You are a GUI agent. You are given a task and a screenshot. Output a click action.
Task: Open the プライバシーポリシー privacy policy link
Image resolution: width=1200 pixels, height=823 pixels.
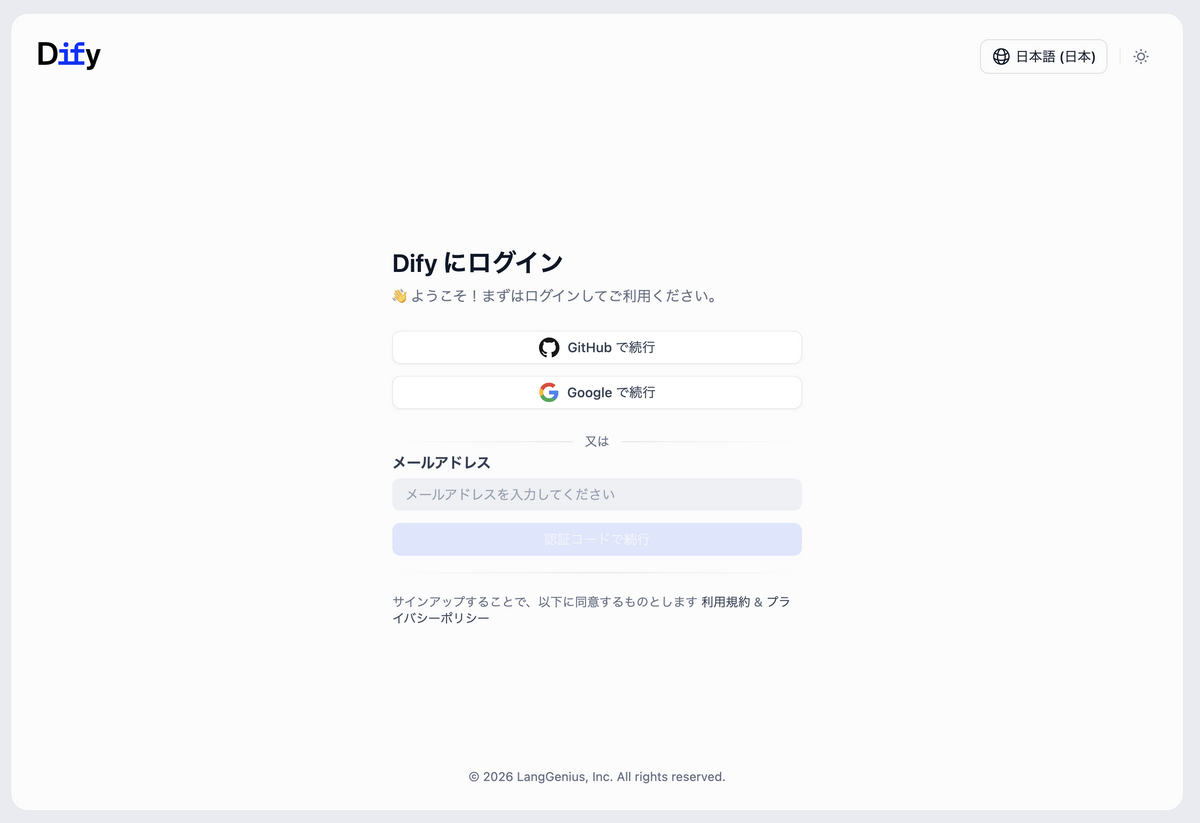coord(440,617)
